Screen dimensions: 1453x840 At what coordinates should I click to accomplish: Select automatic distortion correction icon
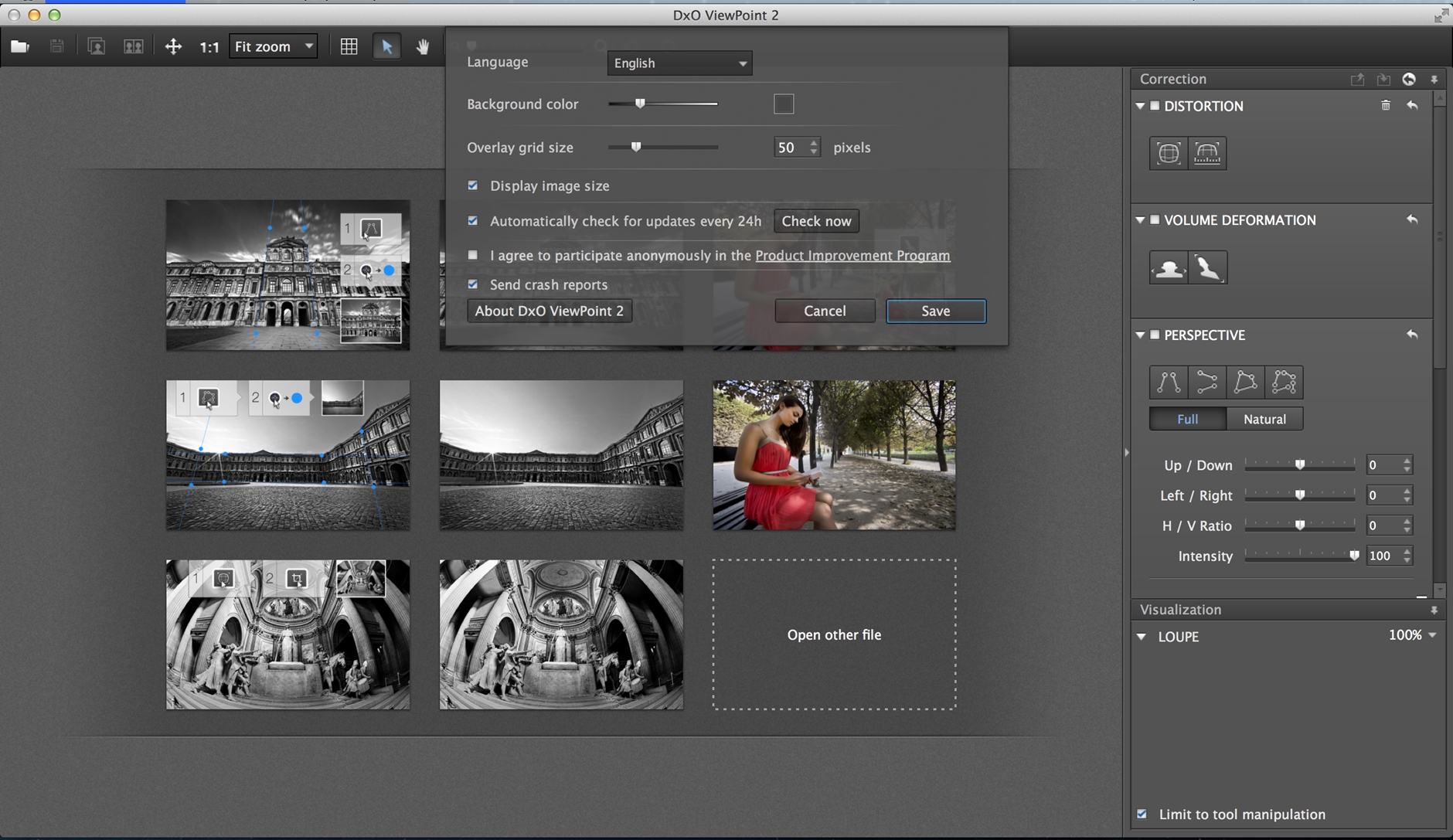coord(1169,153)
